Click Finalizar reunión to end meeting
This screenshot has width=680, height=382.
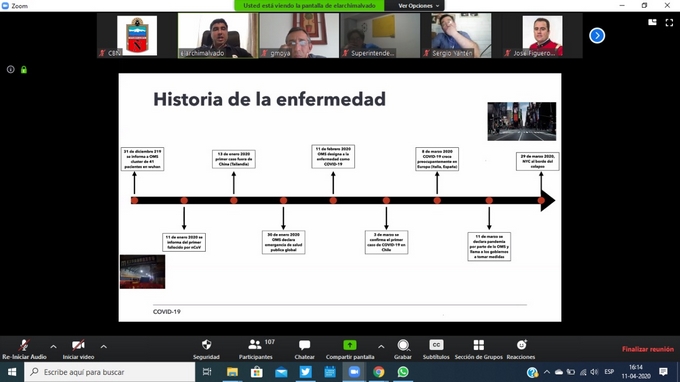click(x=647, y=349)
